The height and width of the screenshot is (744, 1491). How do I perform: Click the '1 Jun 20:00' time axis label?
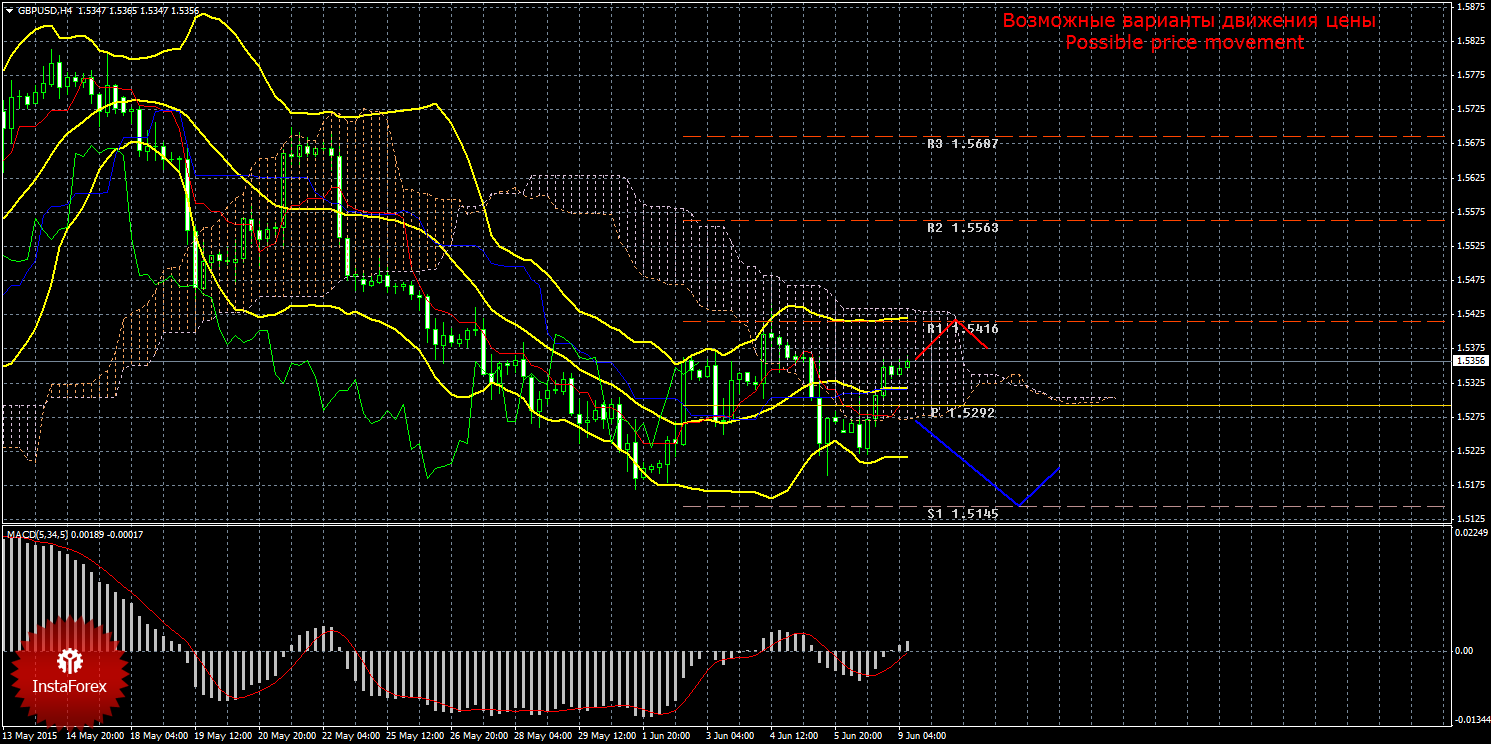(664, 736)
